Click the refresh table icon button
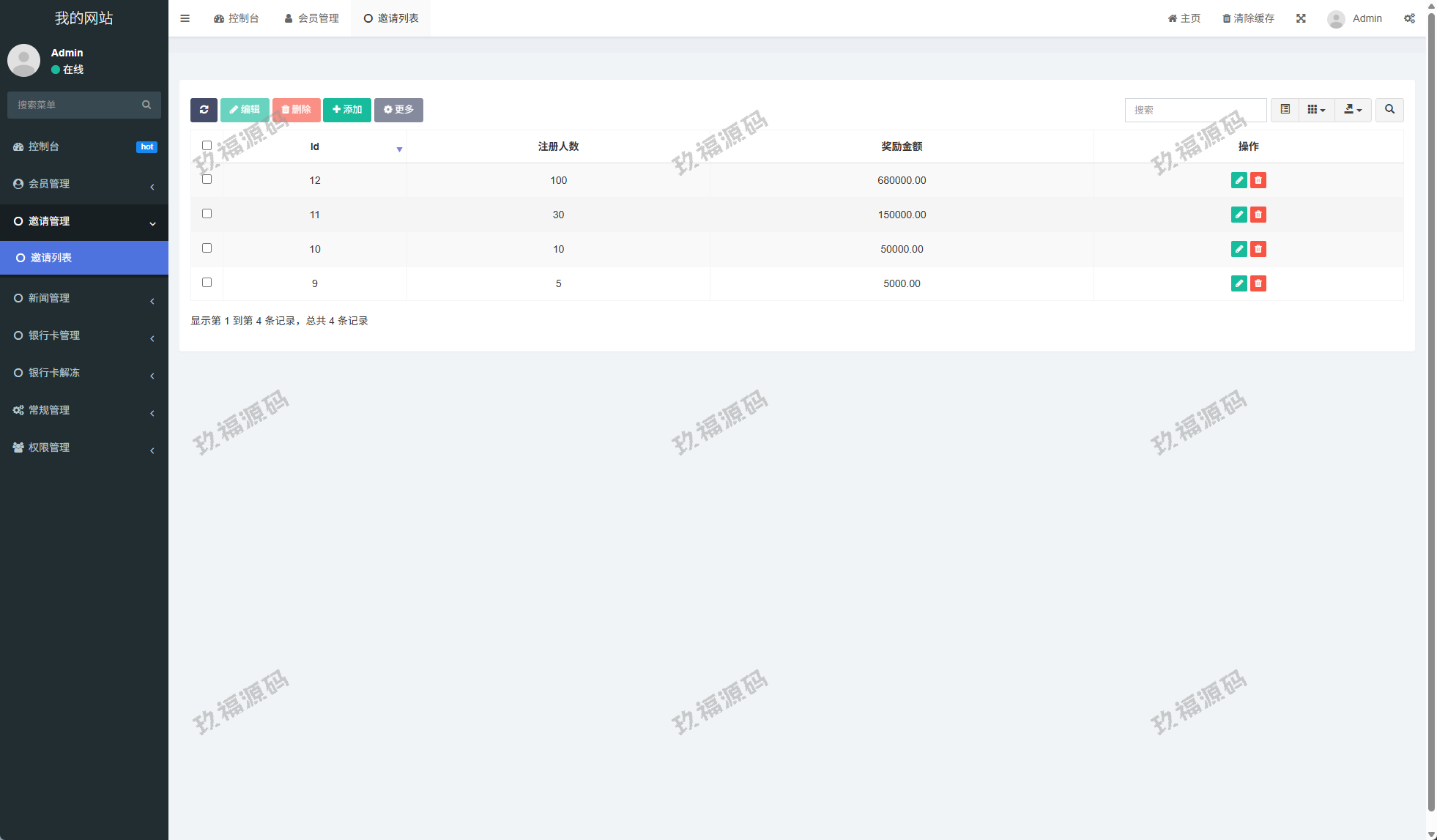 pos(204,110)
